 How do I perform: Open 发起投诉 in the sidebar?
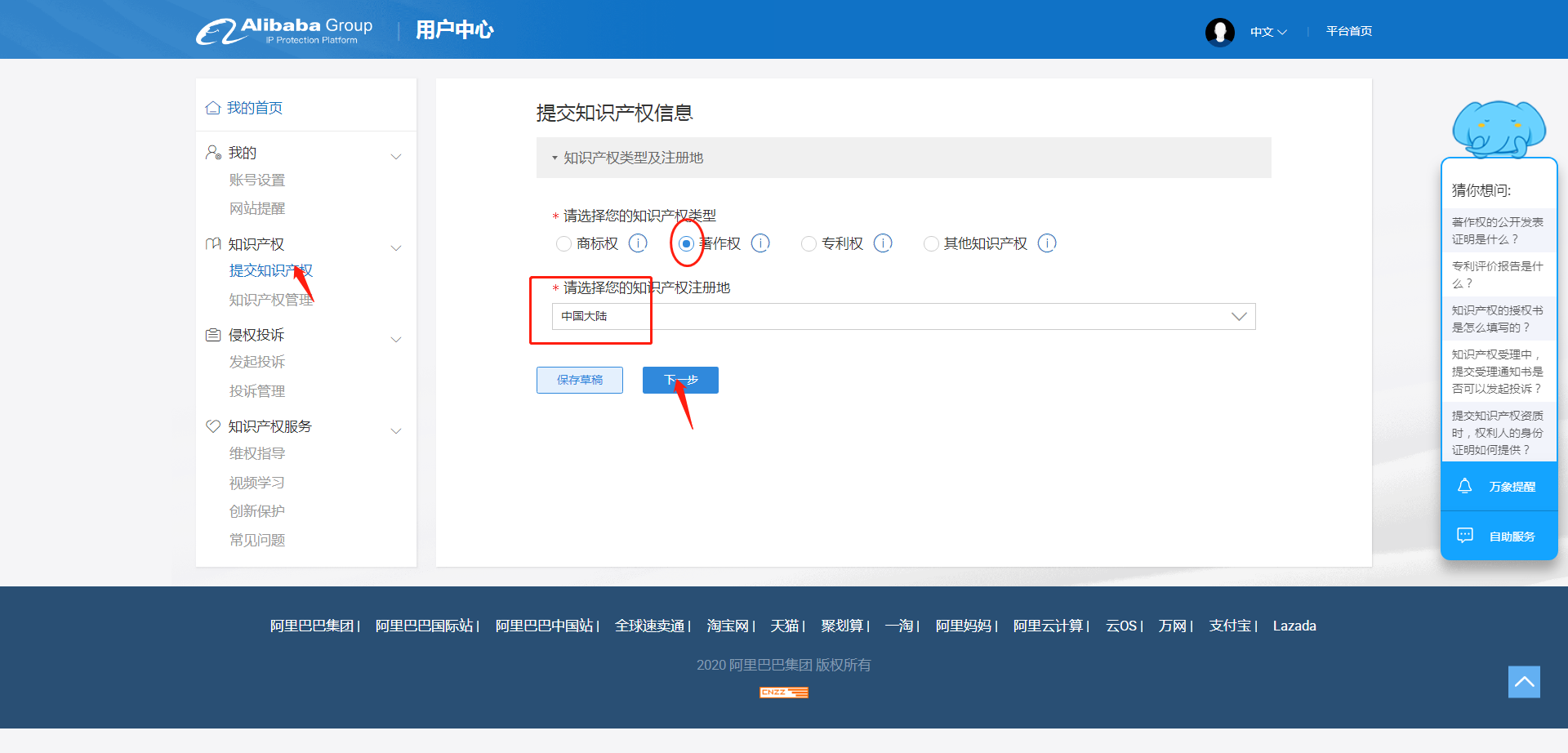[256, 362]
